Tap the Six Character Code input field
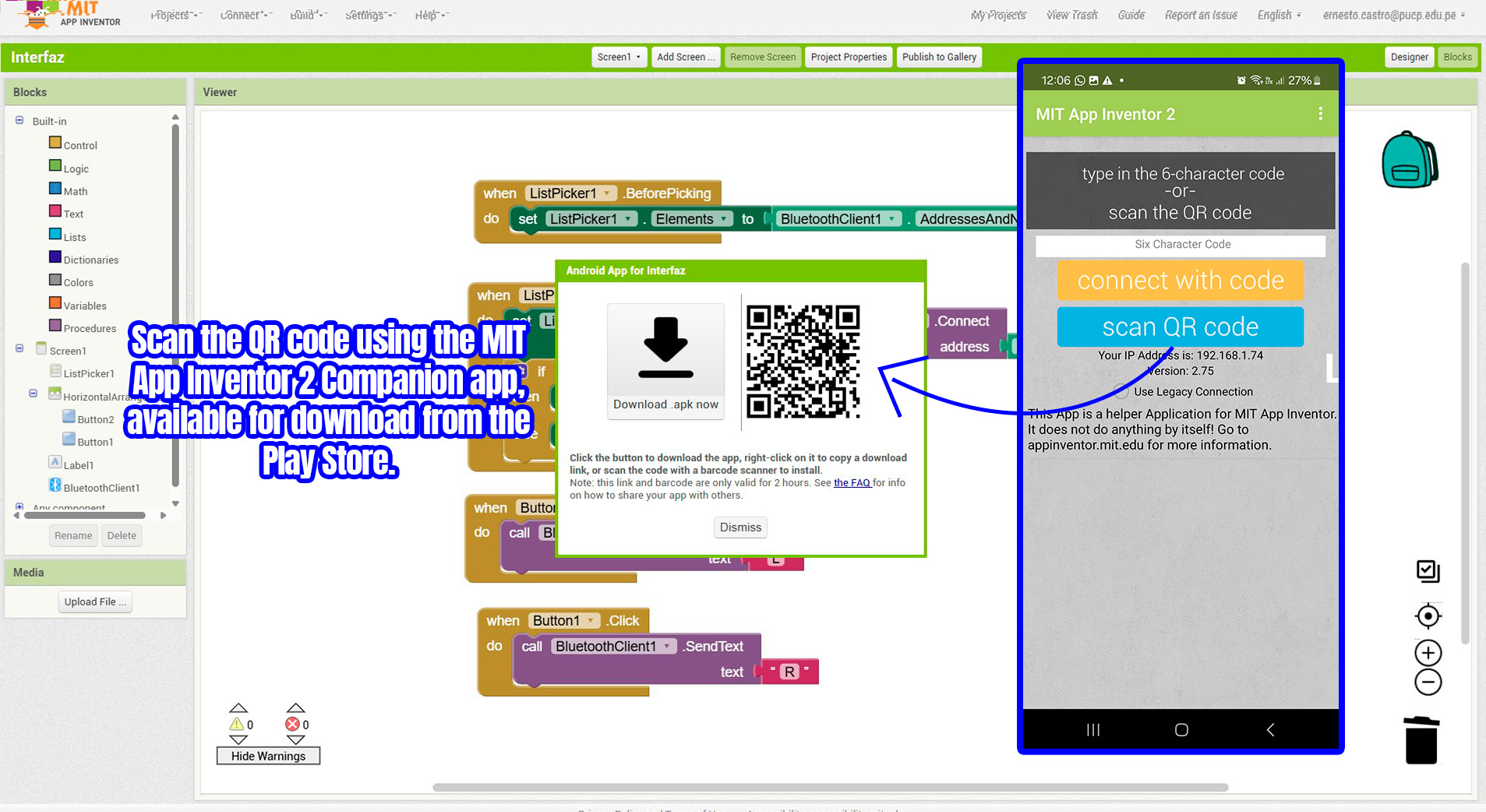1486x812 pixels. (x=1181, y=245)
